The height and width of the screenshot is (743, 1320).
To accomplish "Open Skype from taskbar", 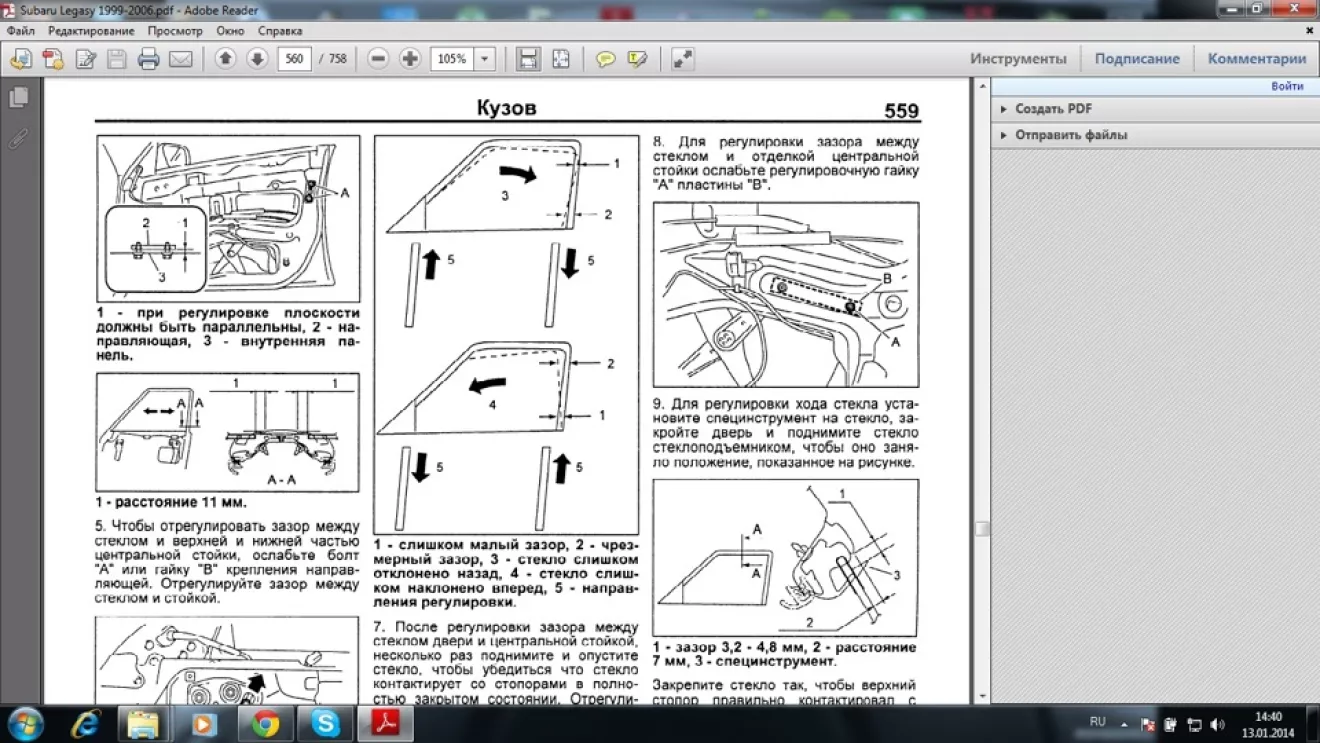I will pos(325,723).
